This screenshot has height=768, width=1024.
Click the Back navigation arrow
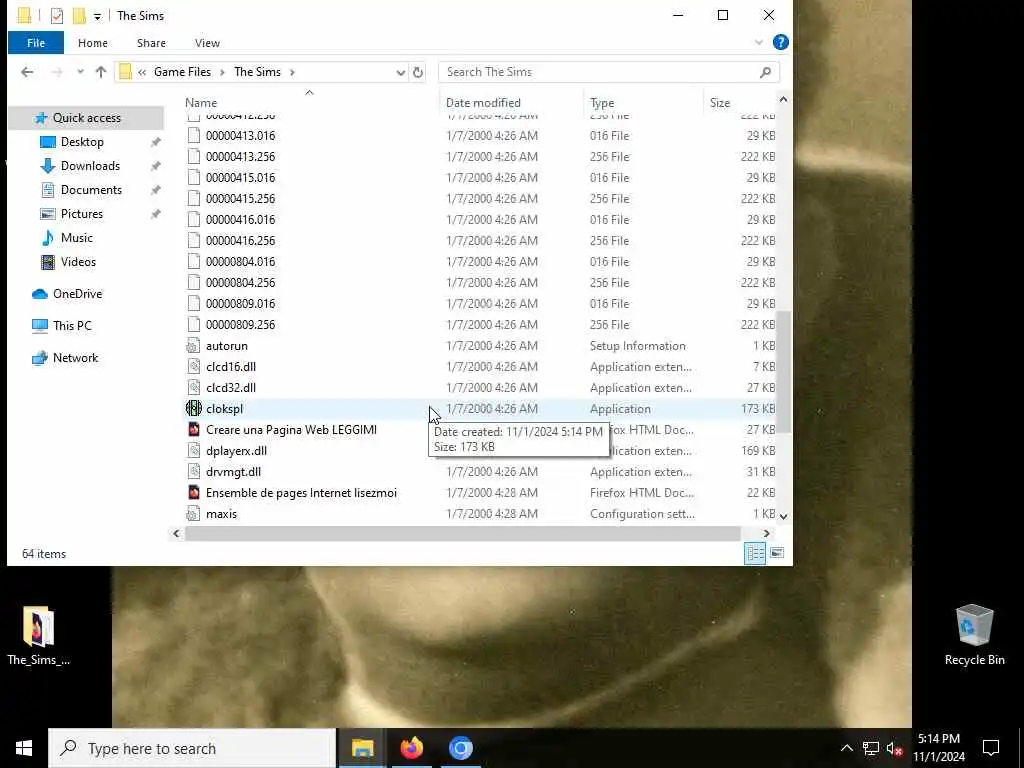click(27, 72)
